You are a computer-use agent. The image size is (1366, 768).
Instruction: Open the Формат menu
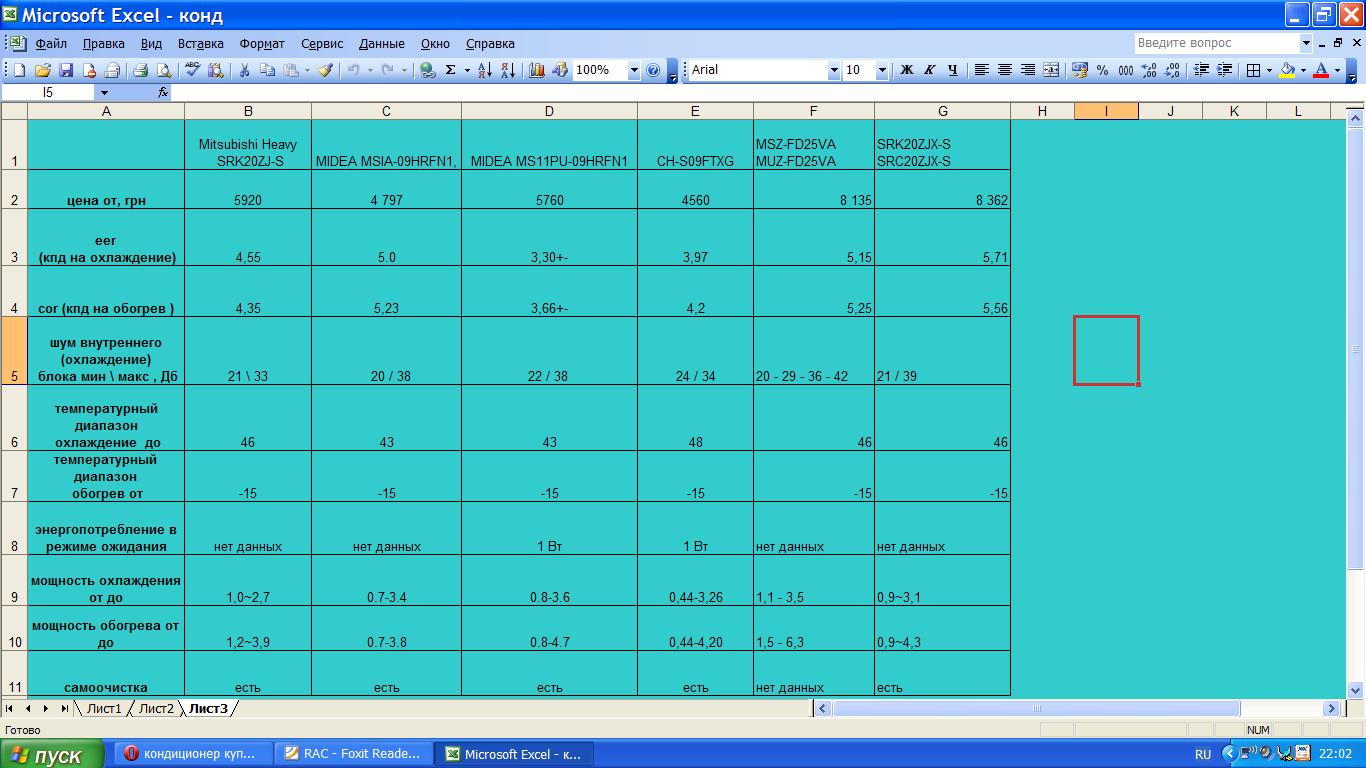tap(262, 43)
